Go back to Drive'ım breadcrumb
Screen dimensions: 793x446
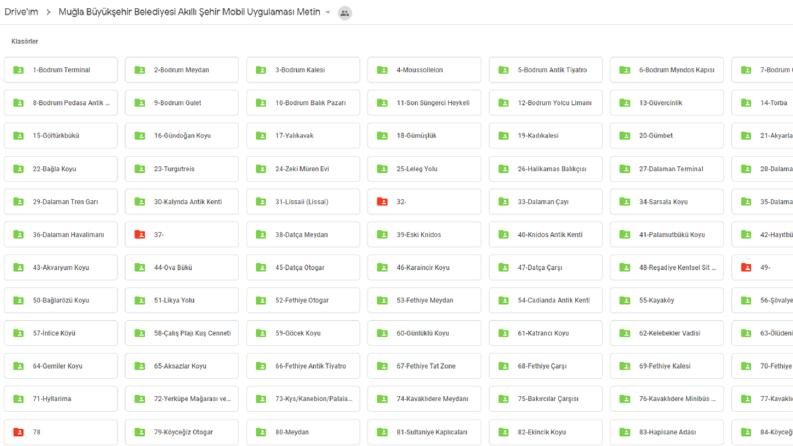point(21,12)
